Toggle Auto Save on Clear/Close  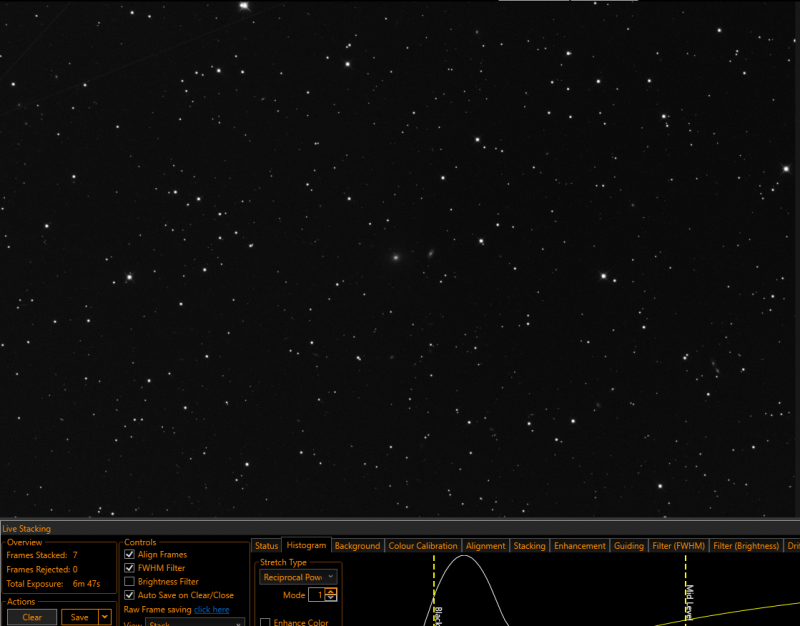[x=130, y=595]
